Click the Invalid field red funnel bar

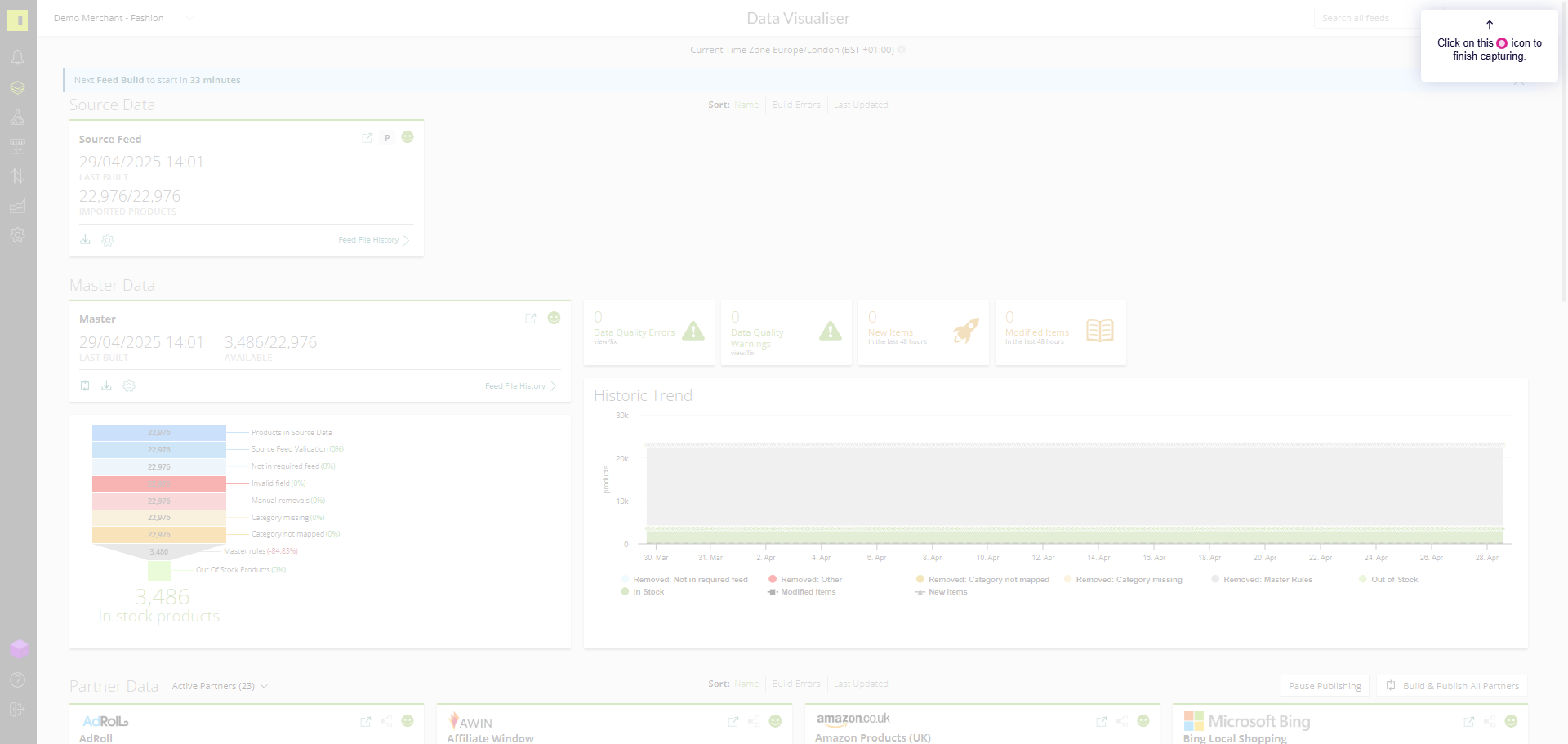(x=159, y=483)
